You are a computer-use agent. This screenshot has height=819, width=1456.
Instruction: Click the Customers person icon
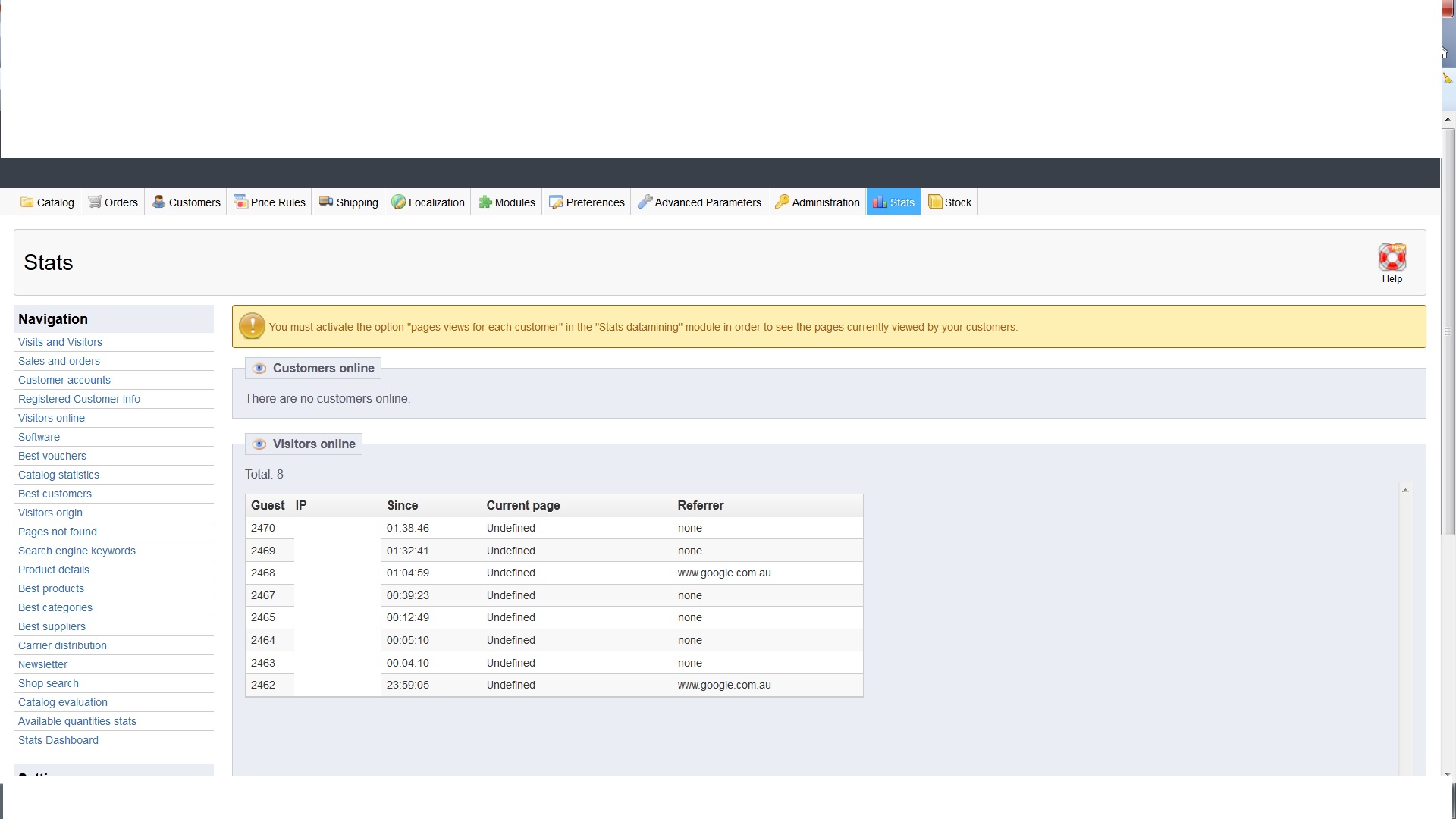pyautogui.click(x=158, y=202)
